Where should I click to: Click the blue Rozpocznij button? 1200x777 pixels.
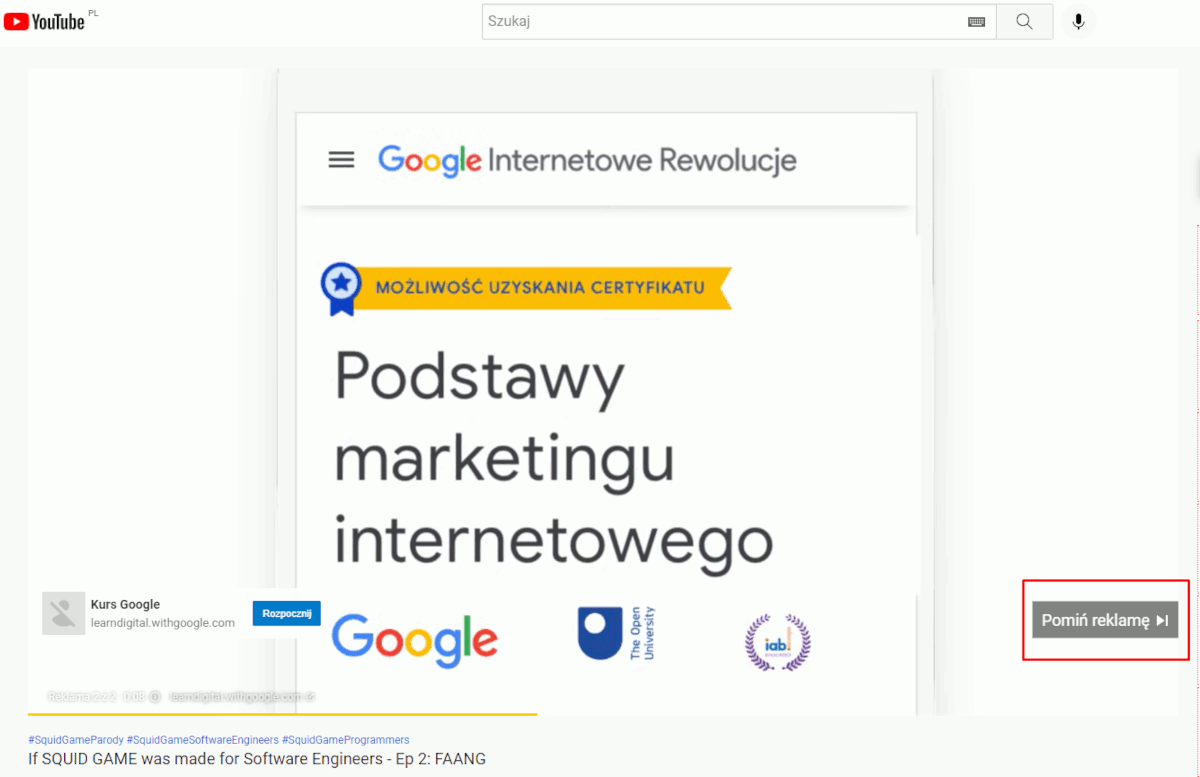click(287, 613)
